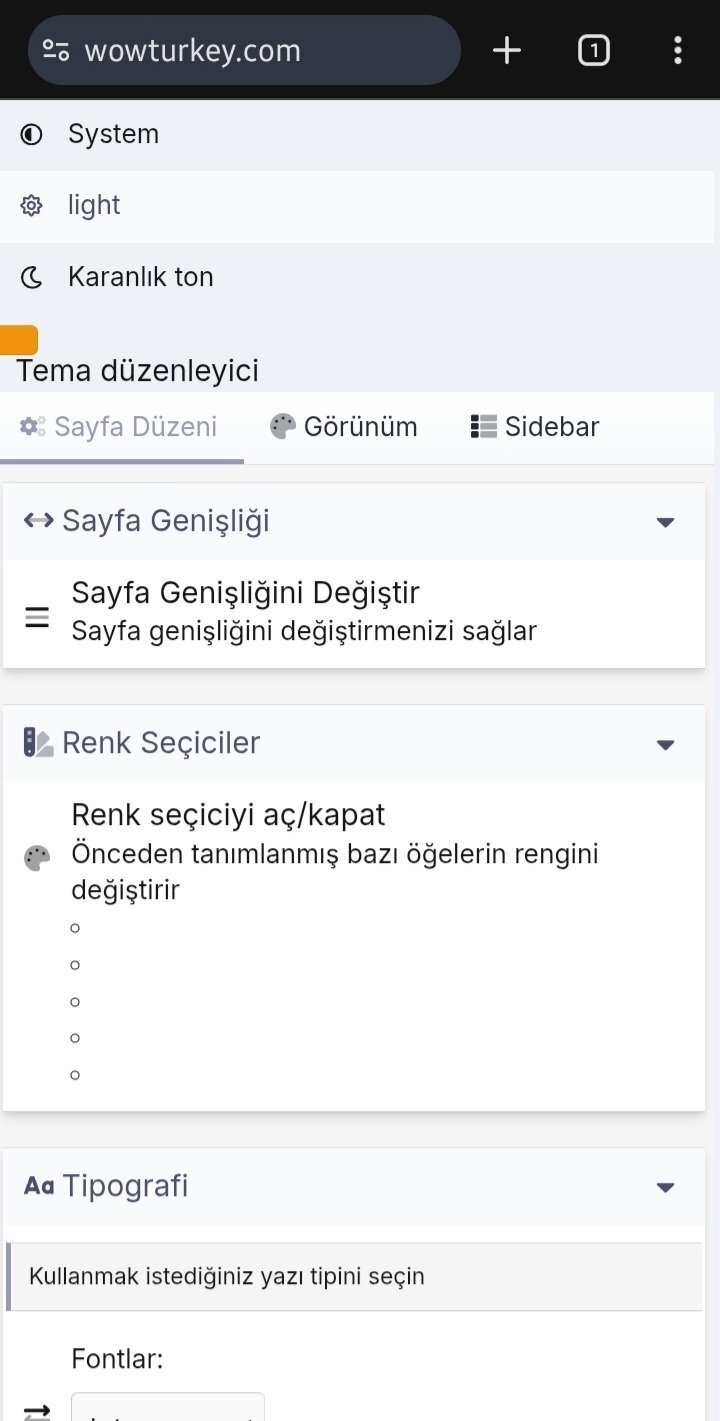Switch to the Görünüm tab
Viewport: 720px width, 1421px height.
click(x=344, y=427)
